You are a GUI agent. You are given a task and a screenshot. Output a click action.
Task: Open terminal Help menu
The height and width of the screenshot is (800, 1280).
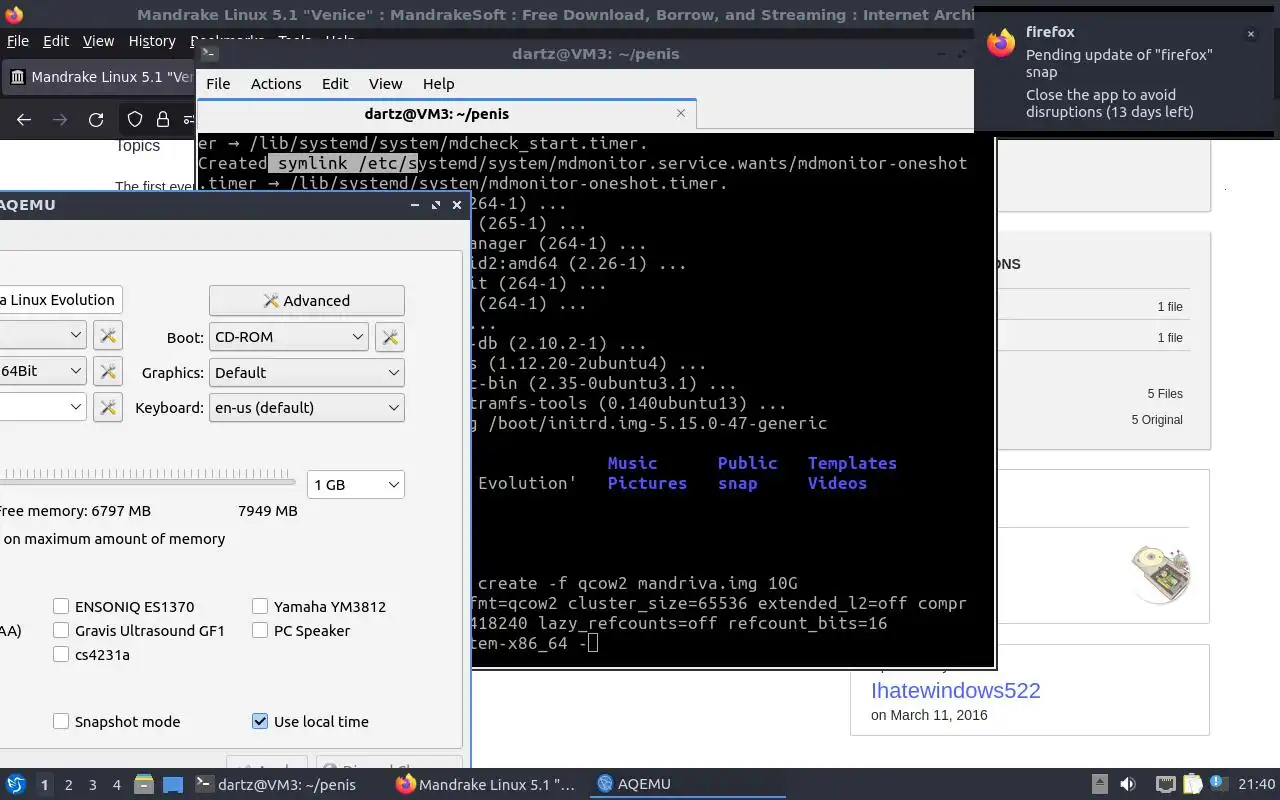(438, 84)
